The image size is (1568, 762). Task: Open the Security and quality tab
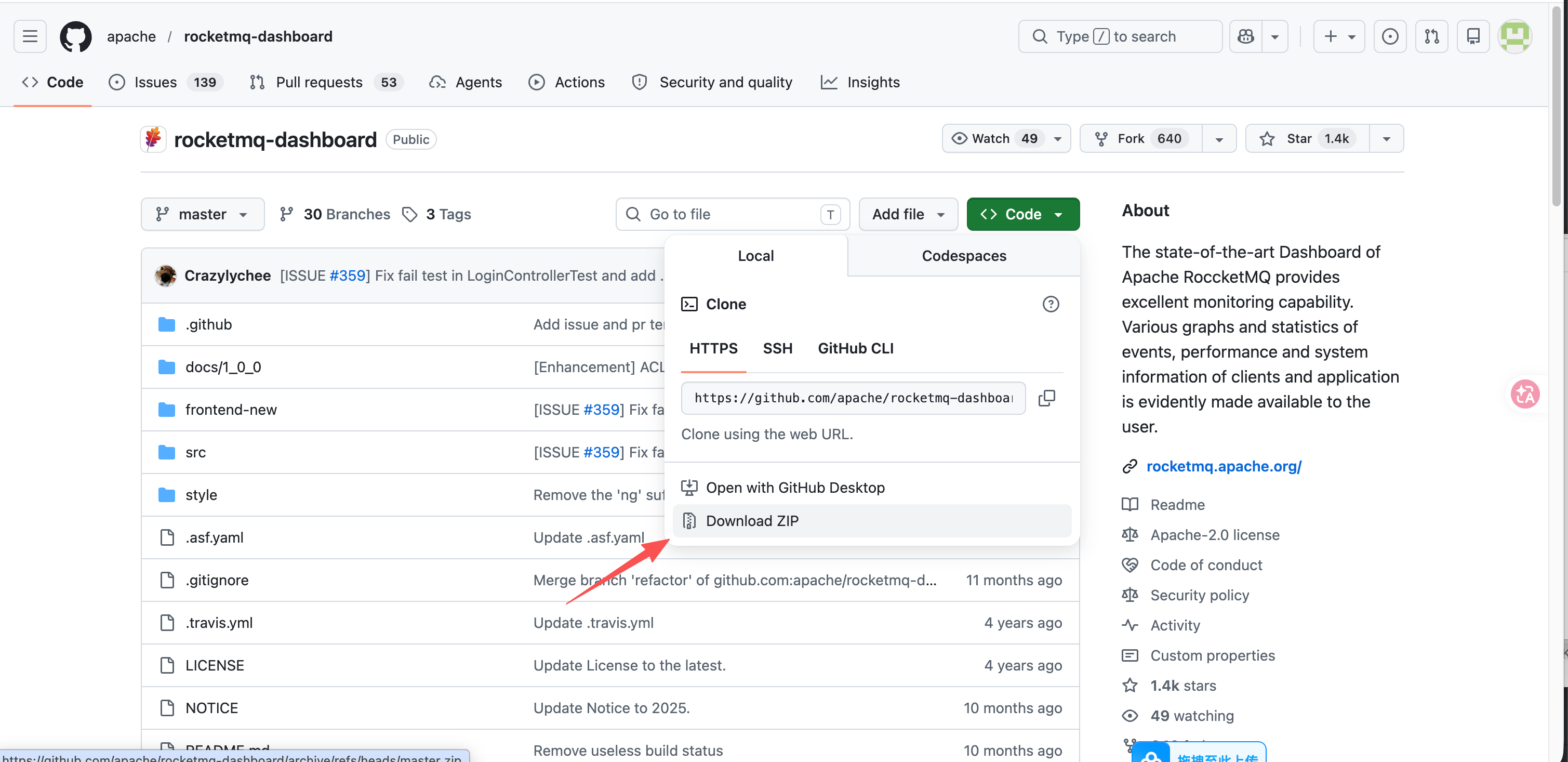click(x=712, y=82)
